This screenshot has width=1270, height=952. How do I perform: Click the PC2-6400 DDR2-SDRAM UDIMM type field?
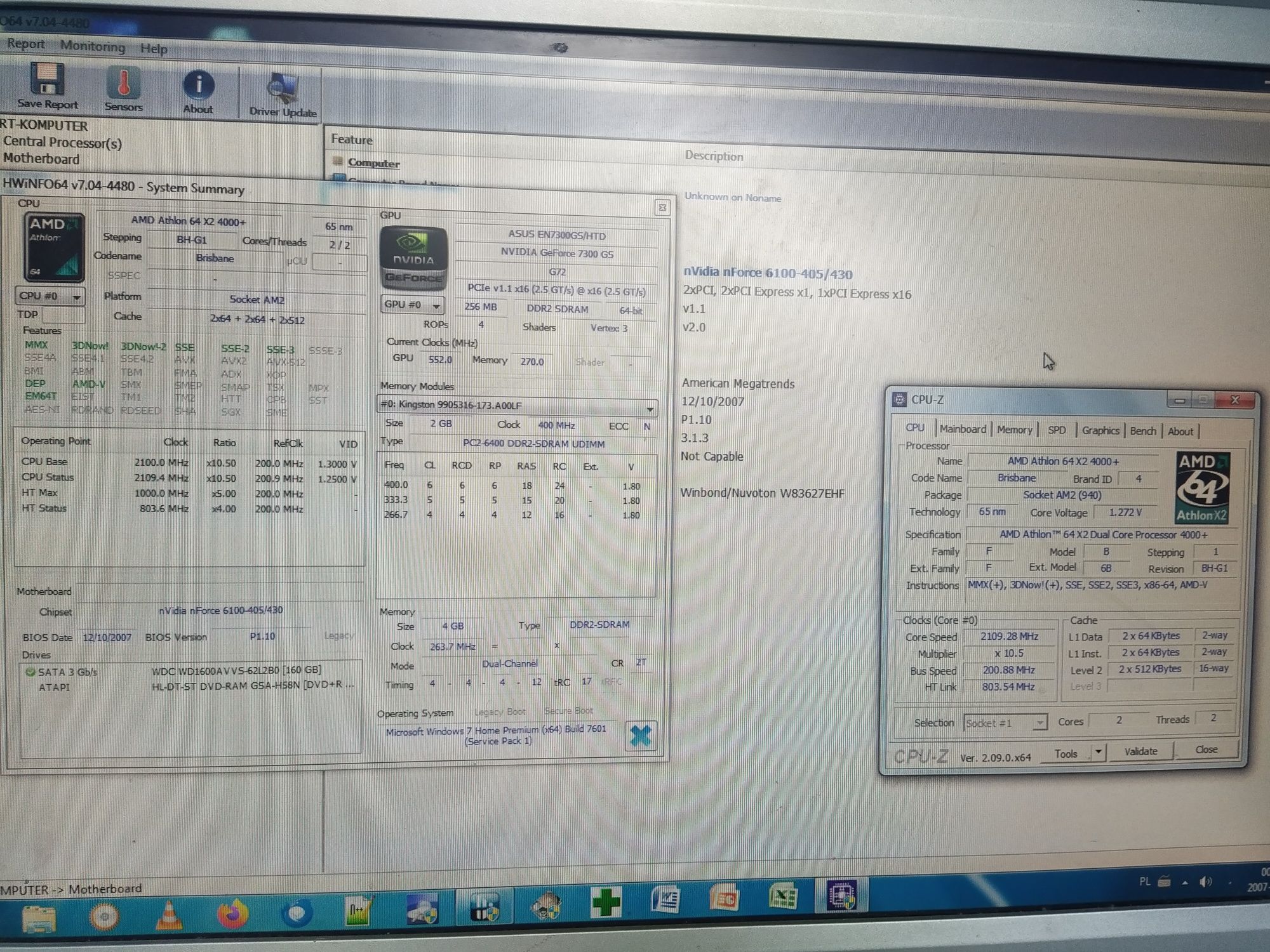[533, 444]
